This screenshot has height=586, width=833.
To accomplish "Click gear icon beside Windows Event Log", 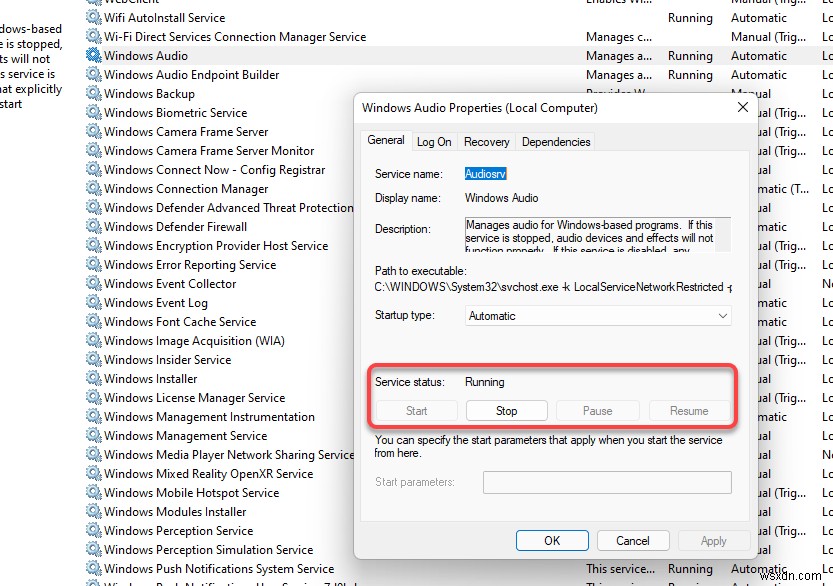I will pos(94,302).
